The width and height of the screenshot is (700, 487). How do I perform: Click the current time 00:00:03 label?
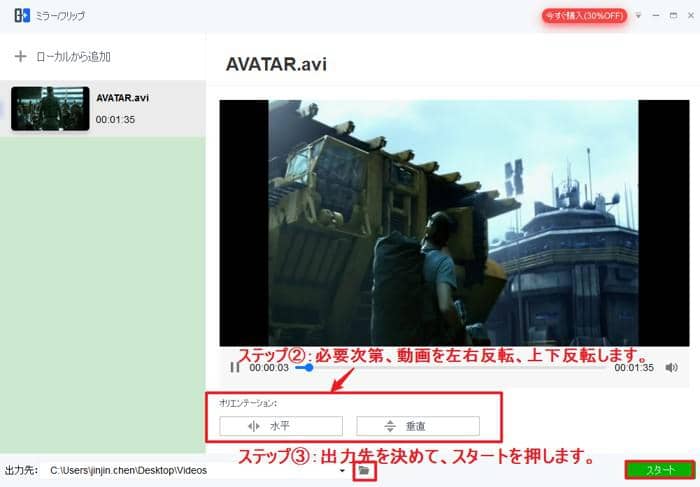pos(269,368)
